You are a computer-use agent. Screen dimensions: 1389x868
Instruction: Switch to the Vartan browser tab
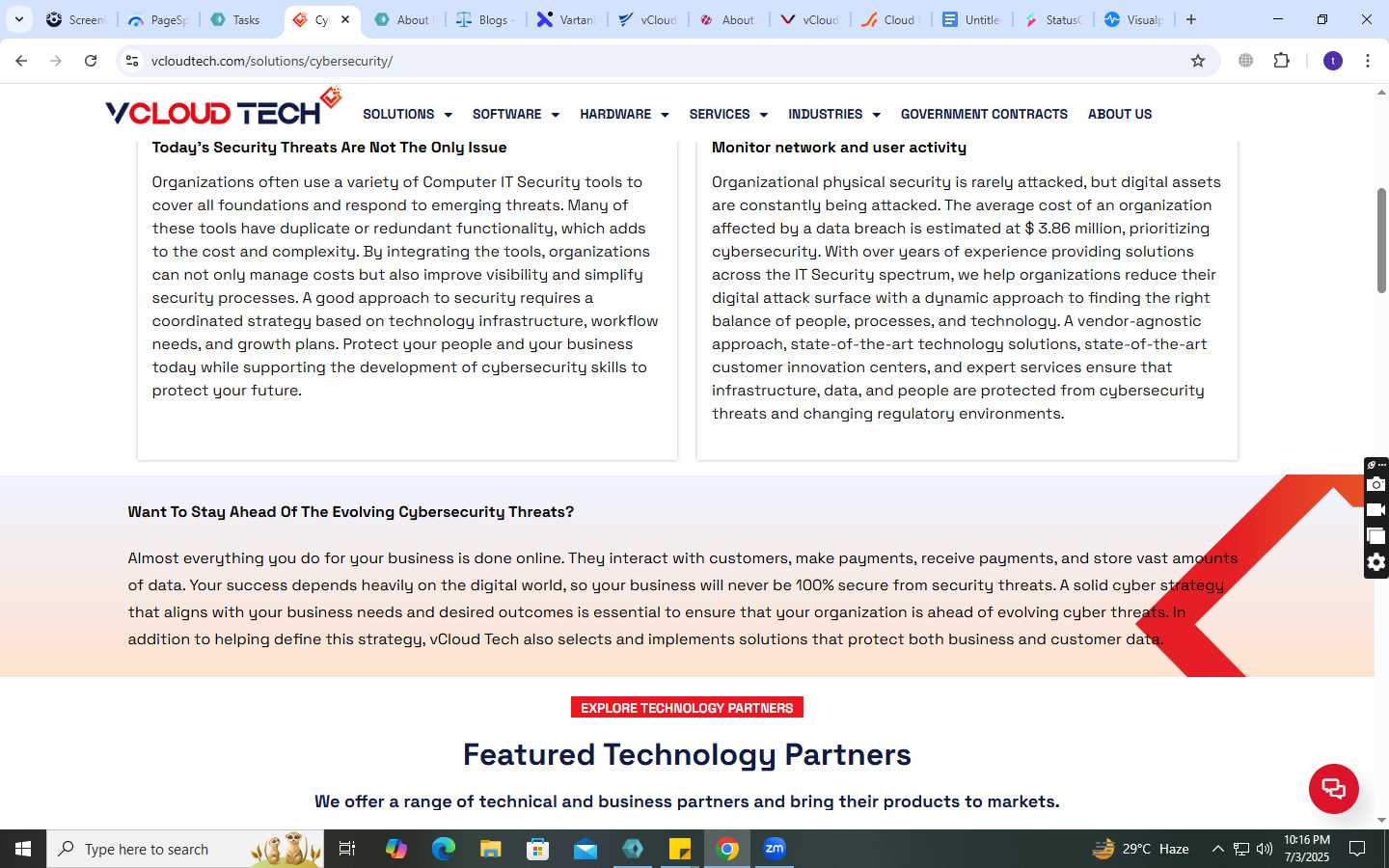click(x=567, y=19)
